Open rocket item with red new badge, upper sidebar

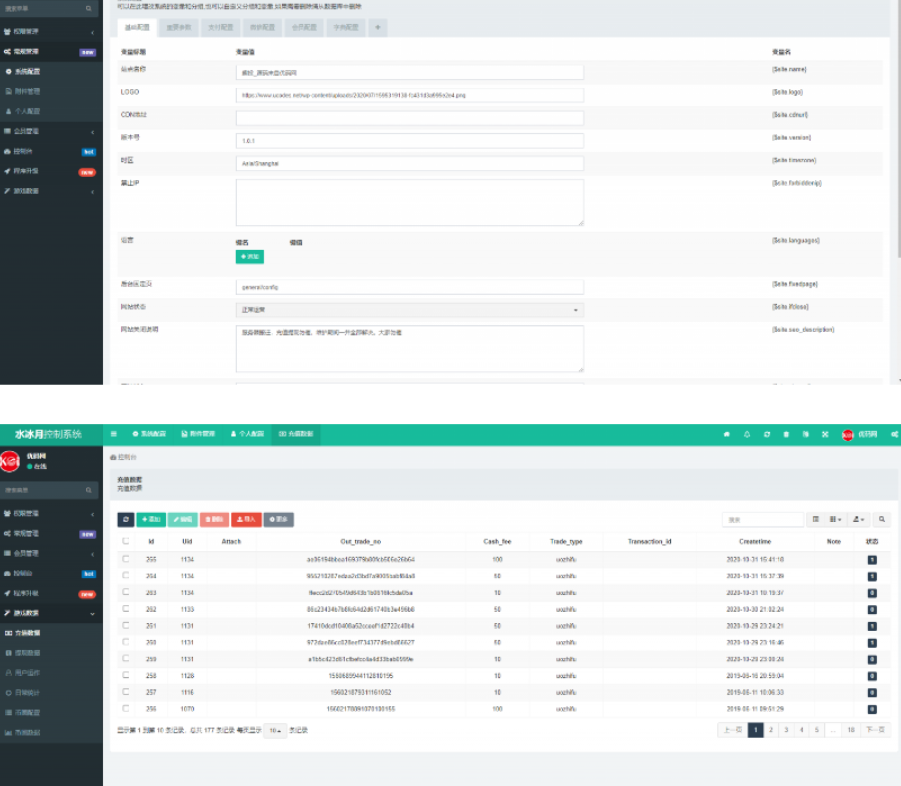[x=51, y=171]
